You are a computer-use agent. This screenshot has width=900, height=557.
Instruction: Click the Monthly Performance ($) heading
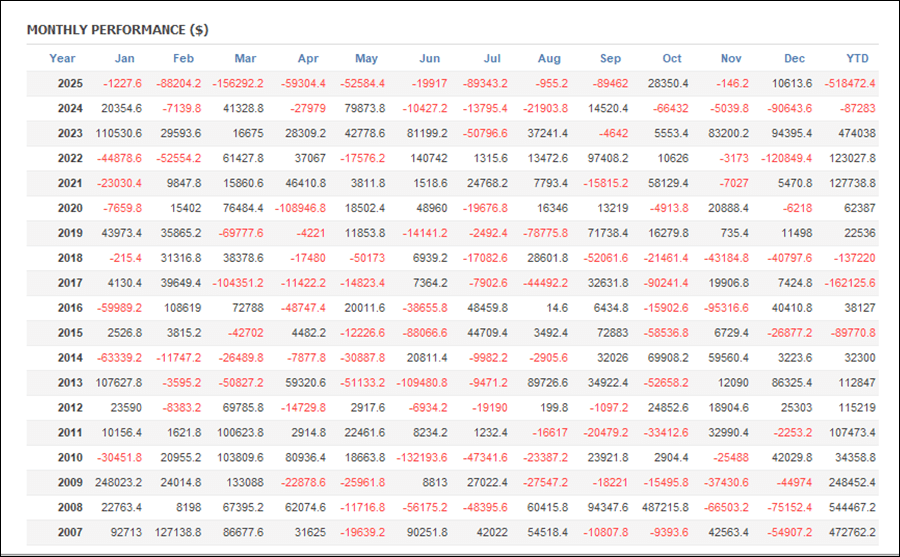coord(117,30)
